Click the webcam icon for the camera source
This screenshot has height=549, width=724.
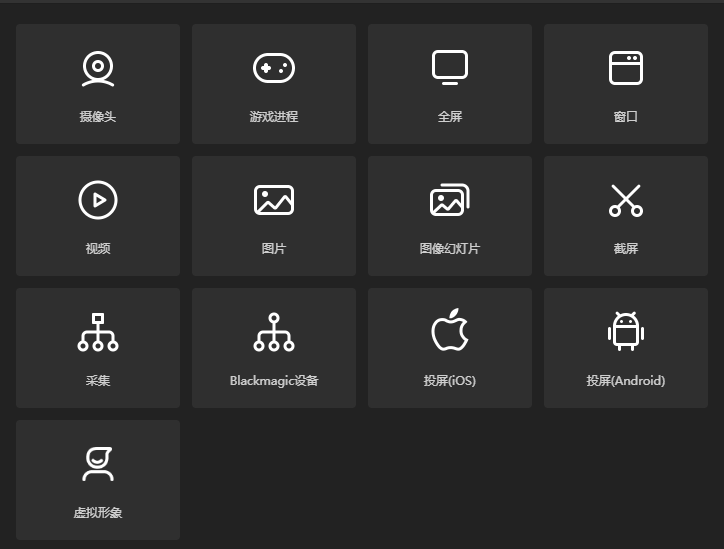pos(98,69)
